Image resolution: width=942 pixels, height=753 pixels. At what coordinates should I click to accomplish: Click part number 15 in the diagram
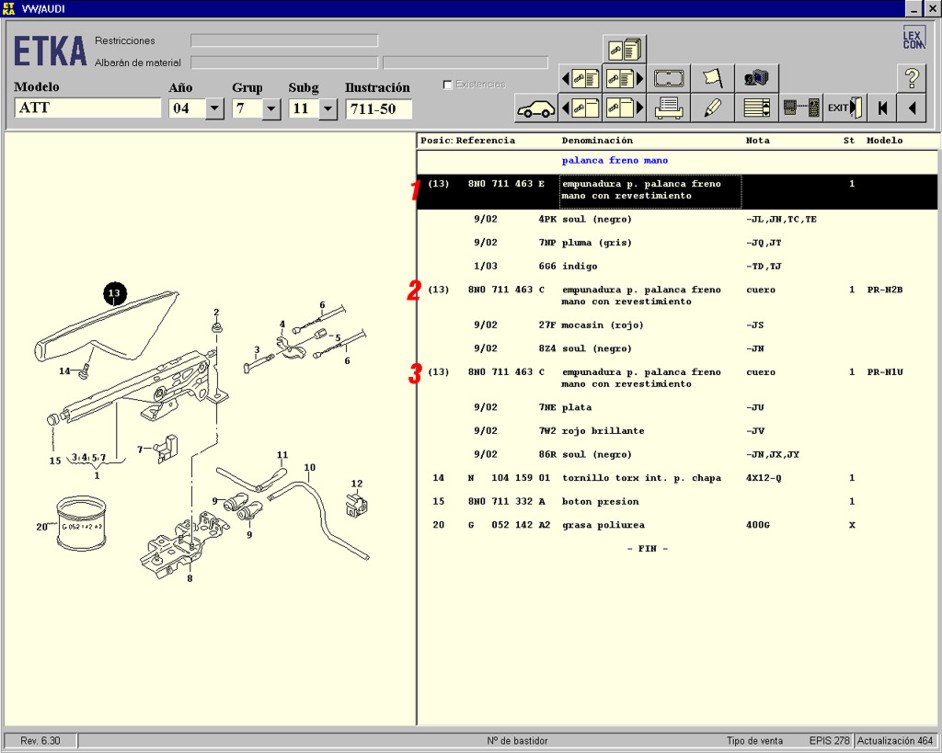[x=55, y=460]
